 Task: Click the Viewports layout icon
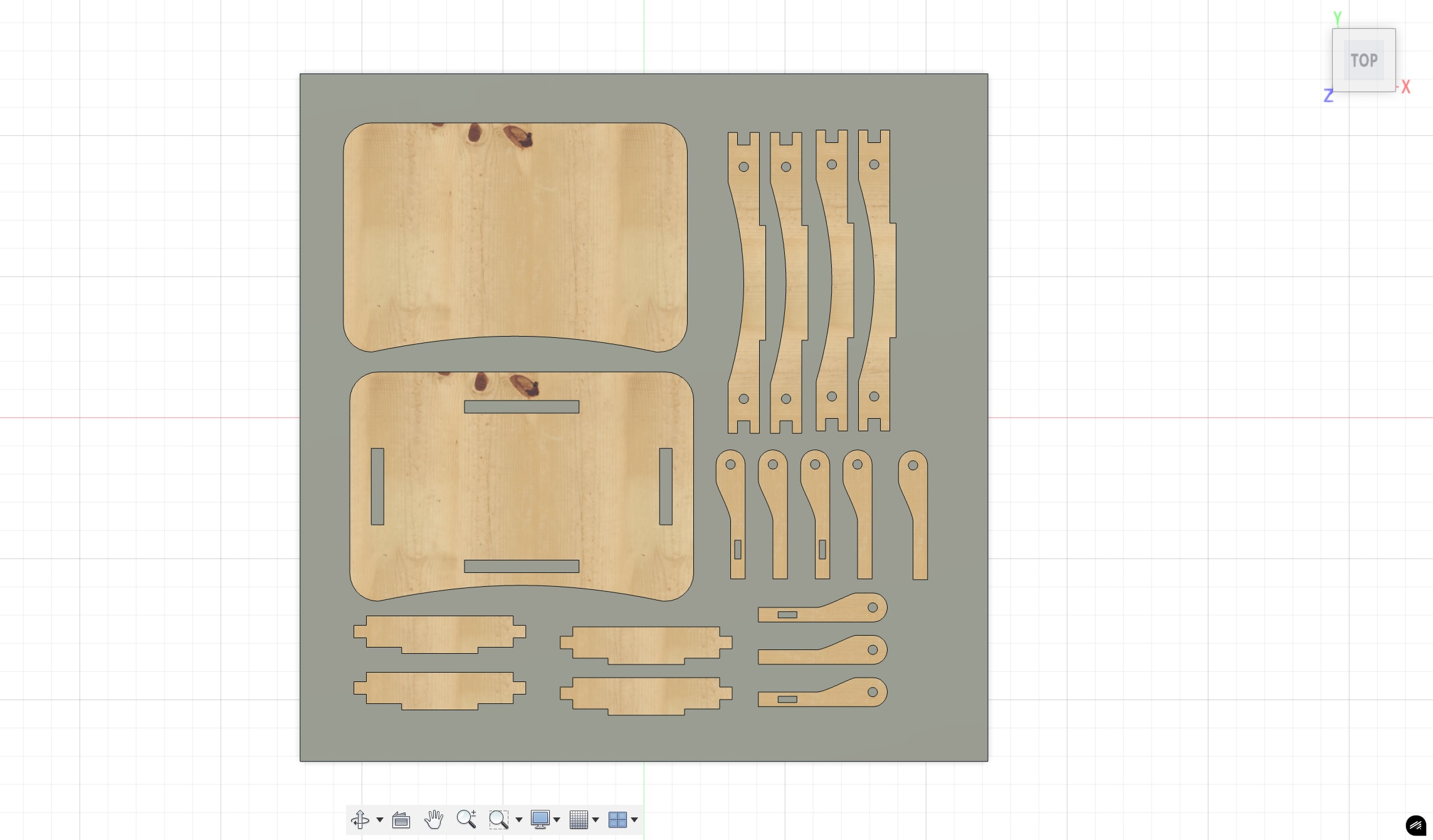617,819
